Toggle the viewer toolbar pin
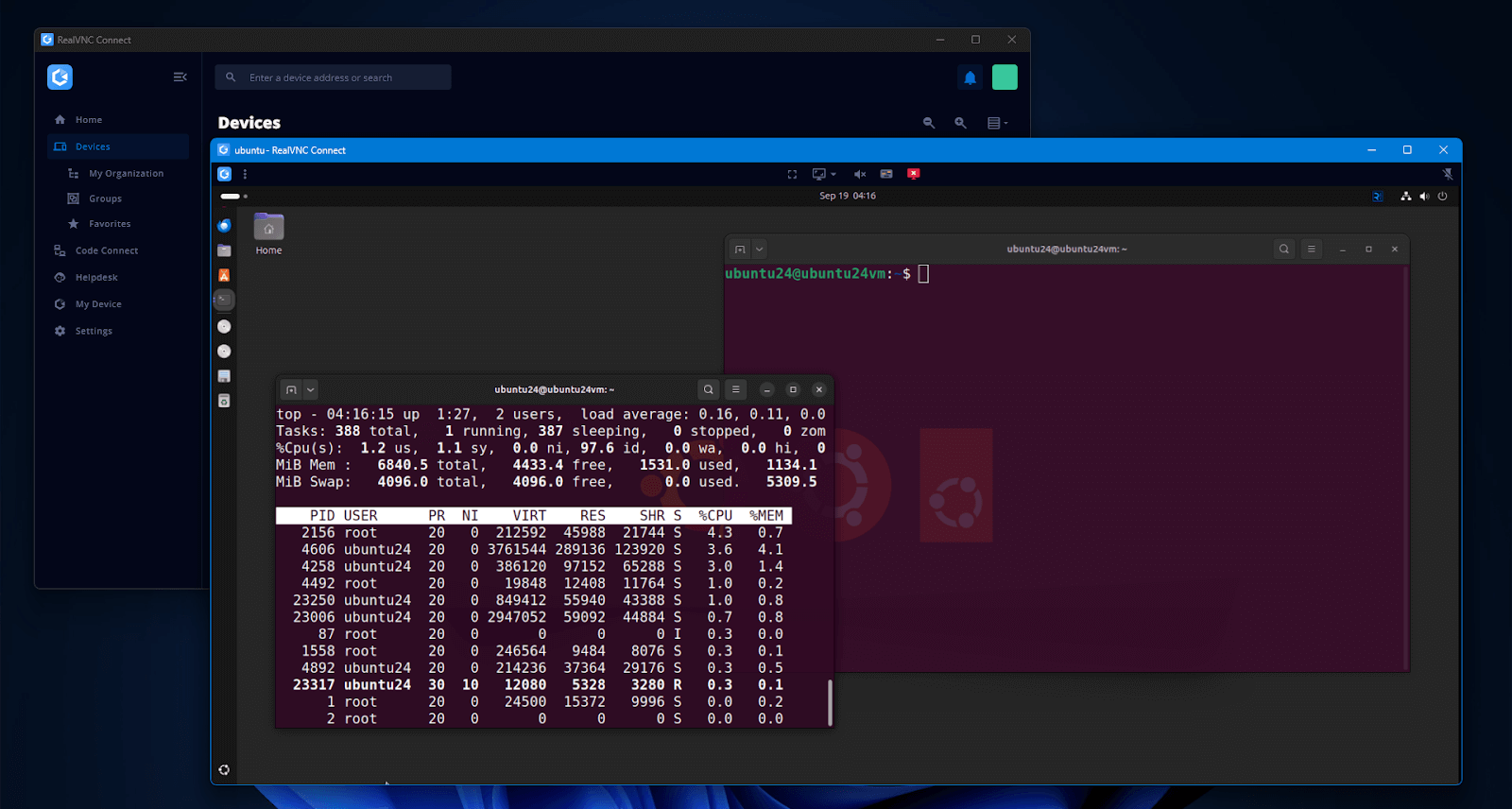Screen dimensions: 1512x809 click(x=1447, y=174)
